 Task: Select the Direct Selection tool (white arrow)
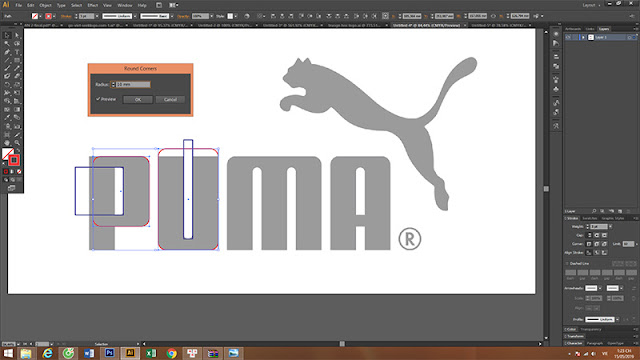tap(17, 36)
